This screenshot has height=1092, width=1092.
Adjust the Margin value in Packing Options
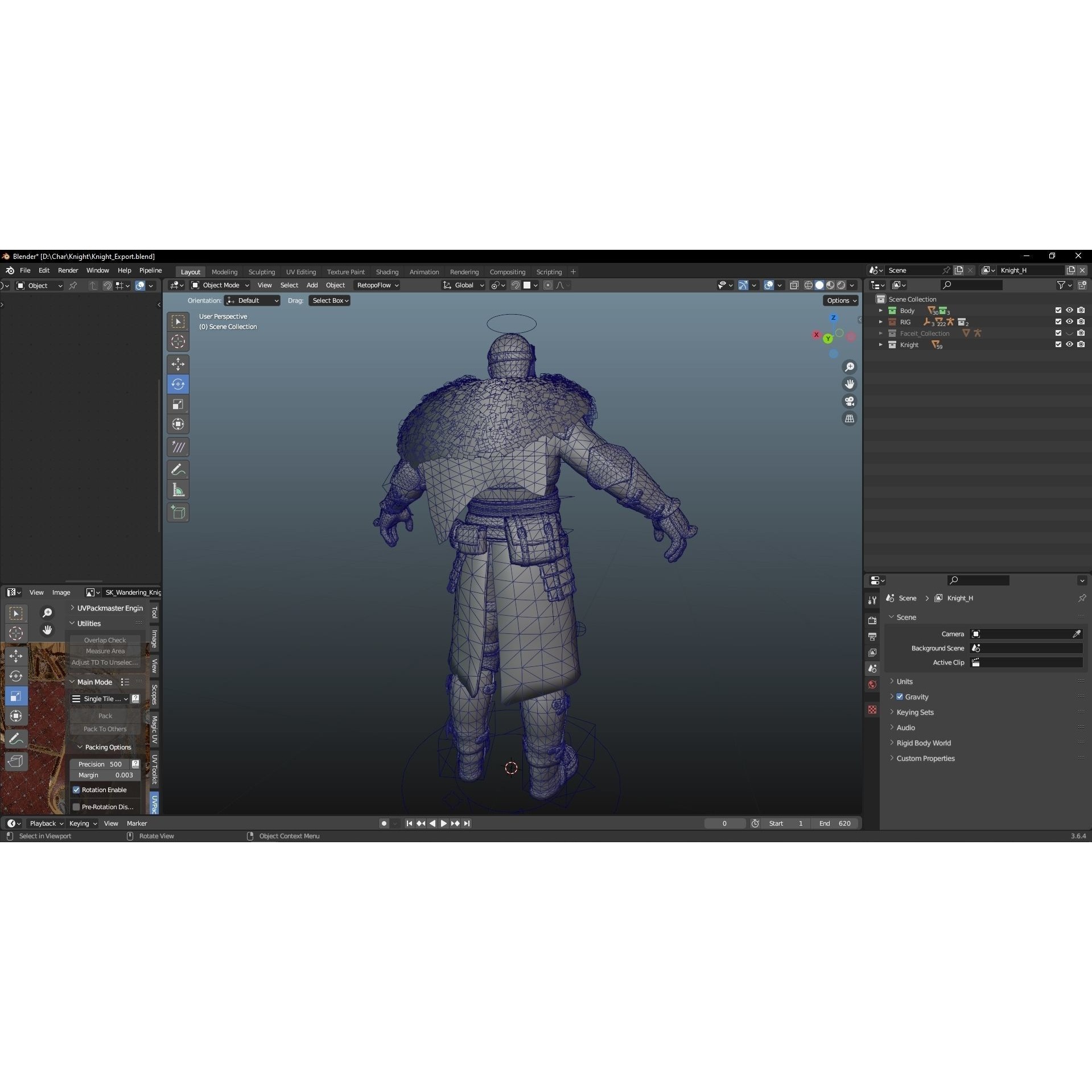tap(105, 775)
